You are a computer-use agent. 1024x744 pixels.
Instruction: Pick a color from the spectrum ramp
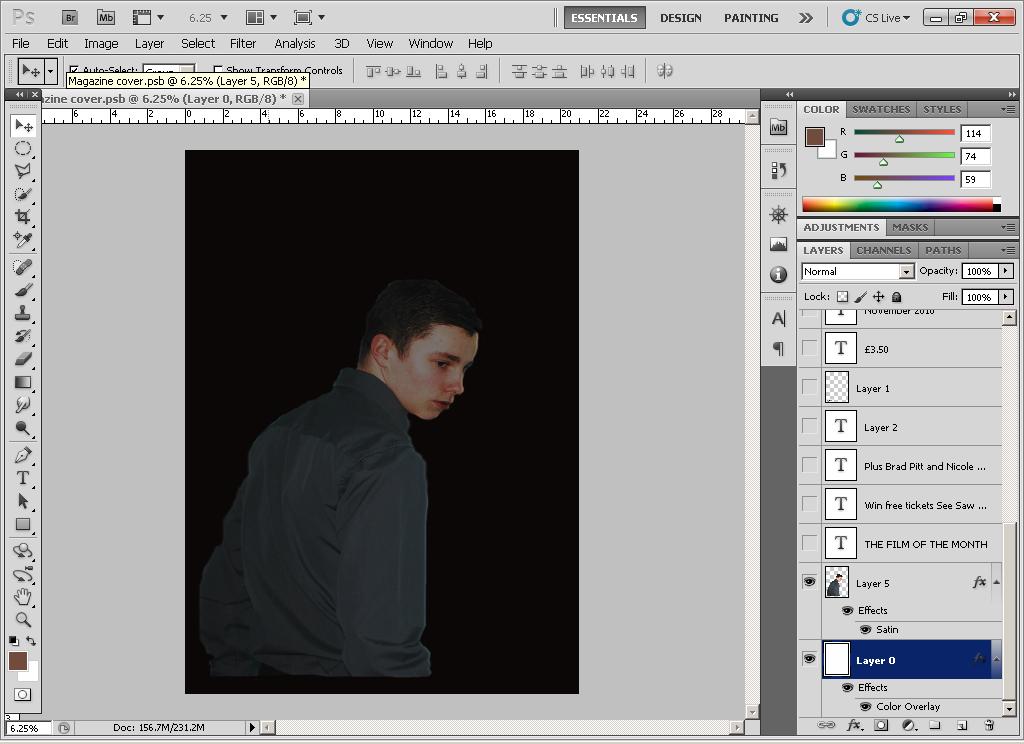point(901,204)
